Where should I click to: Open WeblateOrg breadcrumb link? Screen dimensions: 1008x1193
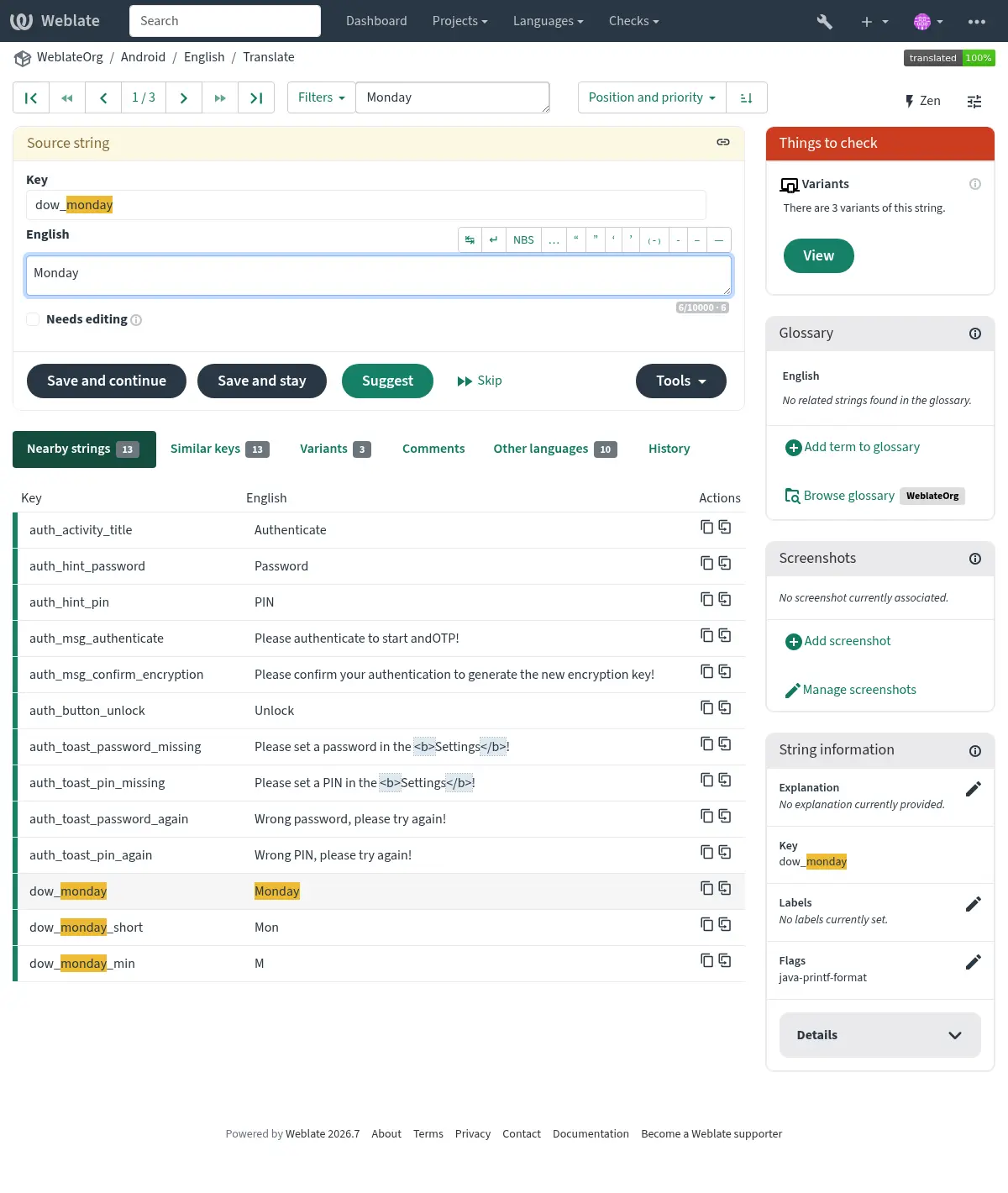point(70,57)
